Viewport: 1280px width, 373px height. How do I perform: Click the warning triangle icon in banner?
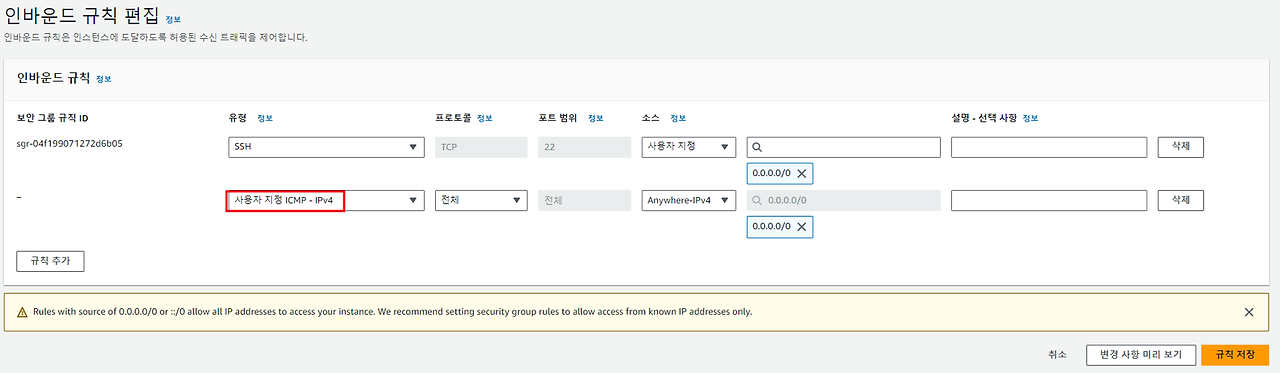(x=22, y=312)
